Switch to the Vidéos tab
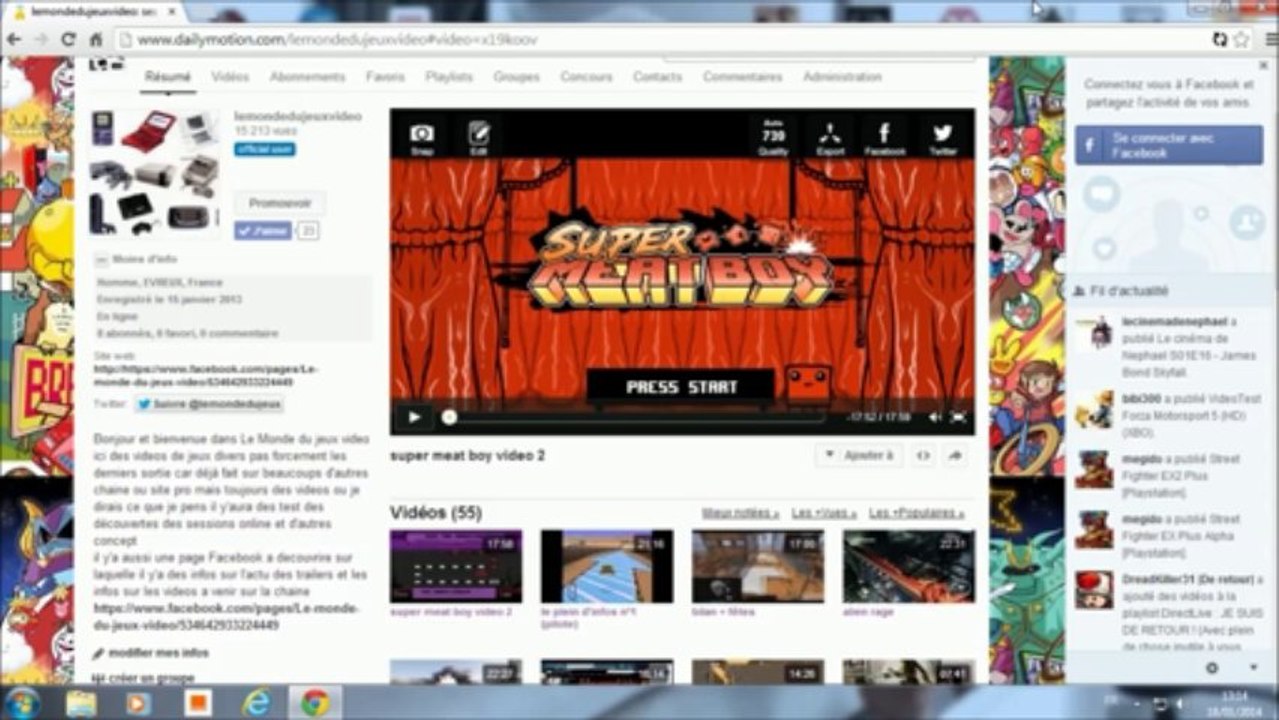 click(231, 77)
